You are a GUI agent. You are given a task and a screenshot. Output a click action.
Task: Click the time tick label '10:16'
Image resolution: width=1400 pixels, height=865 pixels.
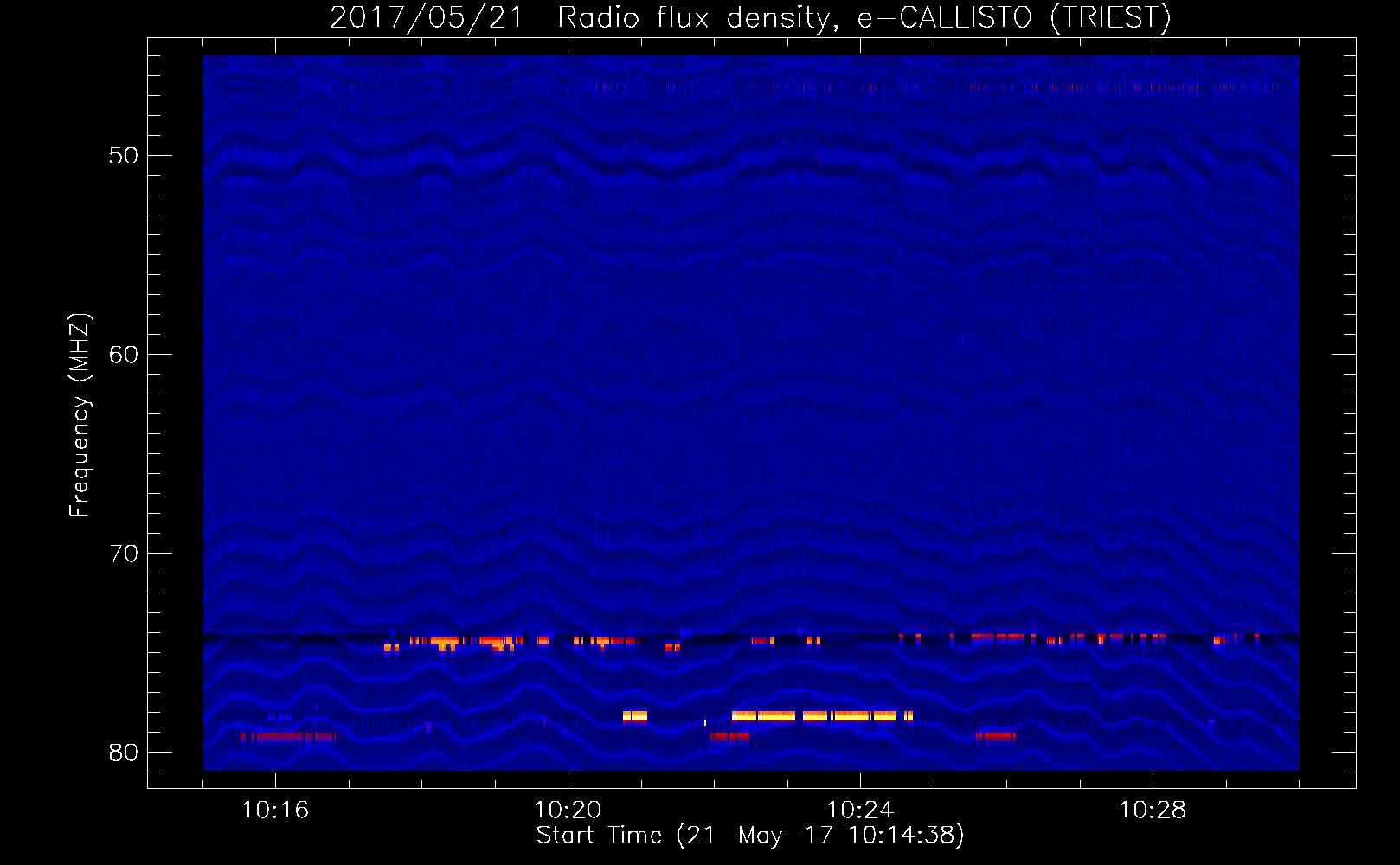(x=275, y=811)
